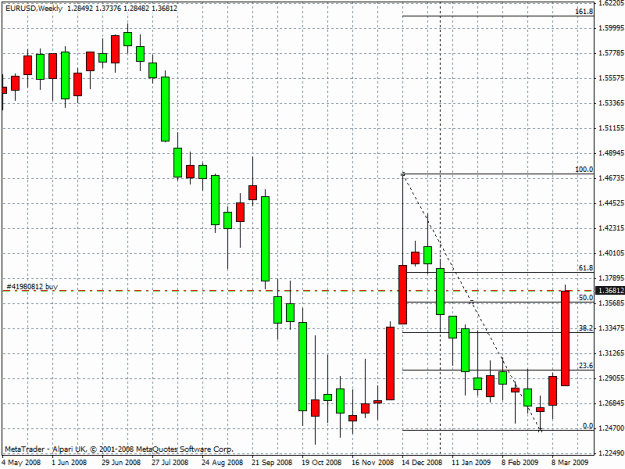Screen dimensions: 625x469
Task: Click the current price tag 1.36812
Action: pos(609,290)
